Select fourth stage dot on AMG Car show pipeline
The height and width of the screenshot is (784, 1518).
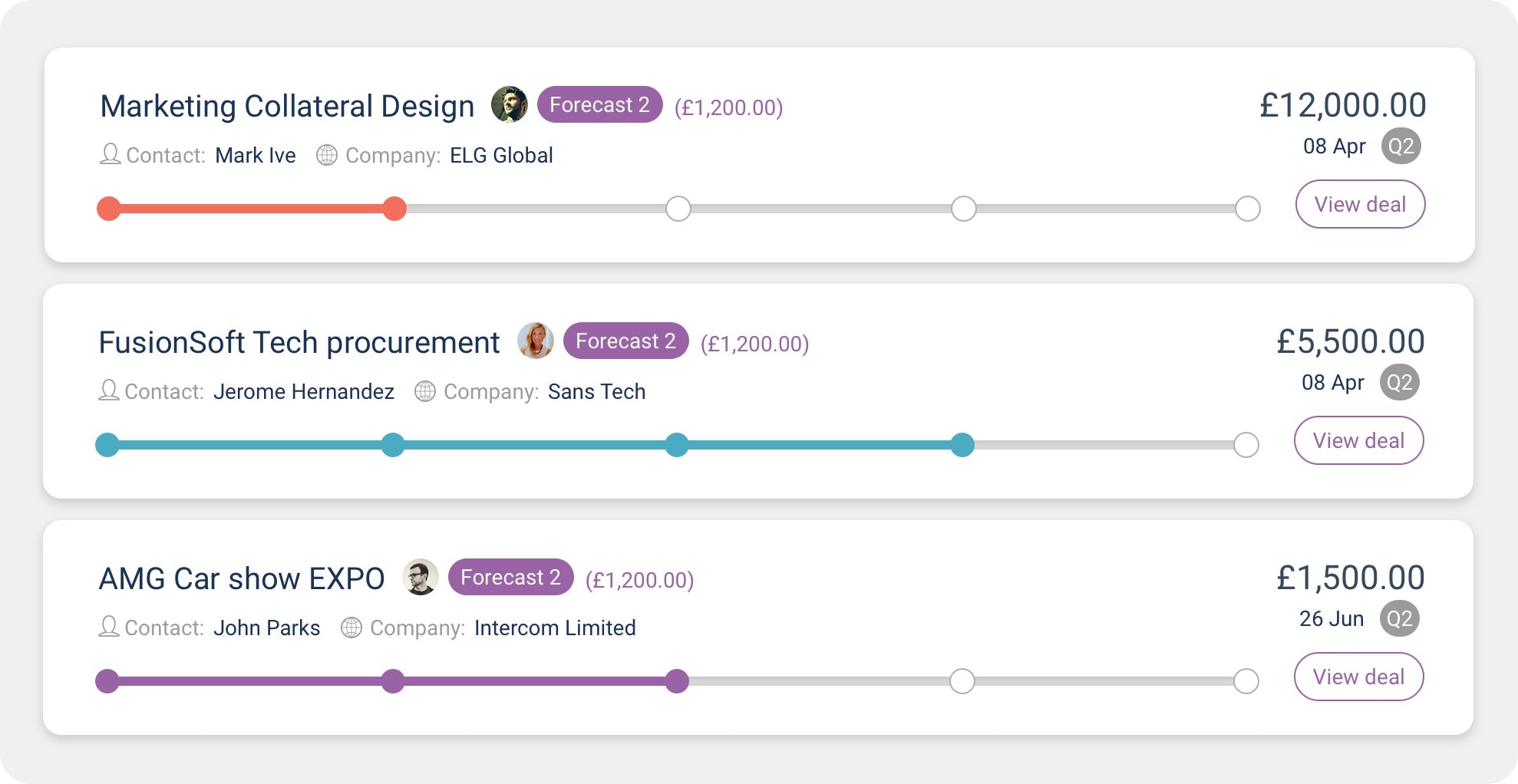coord(962,681)
